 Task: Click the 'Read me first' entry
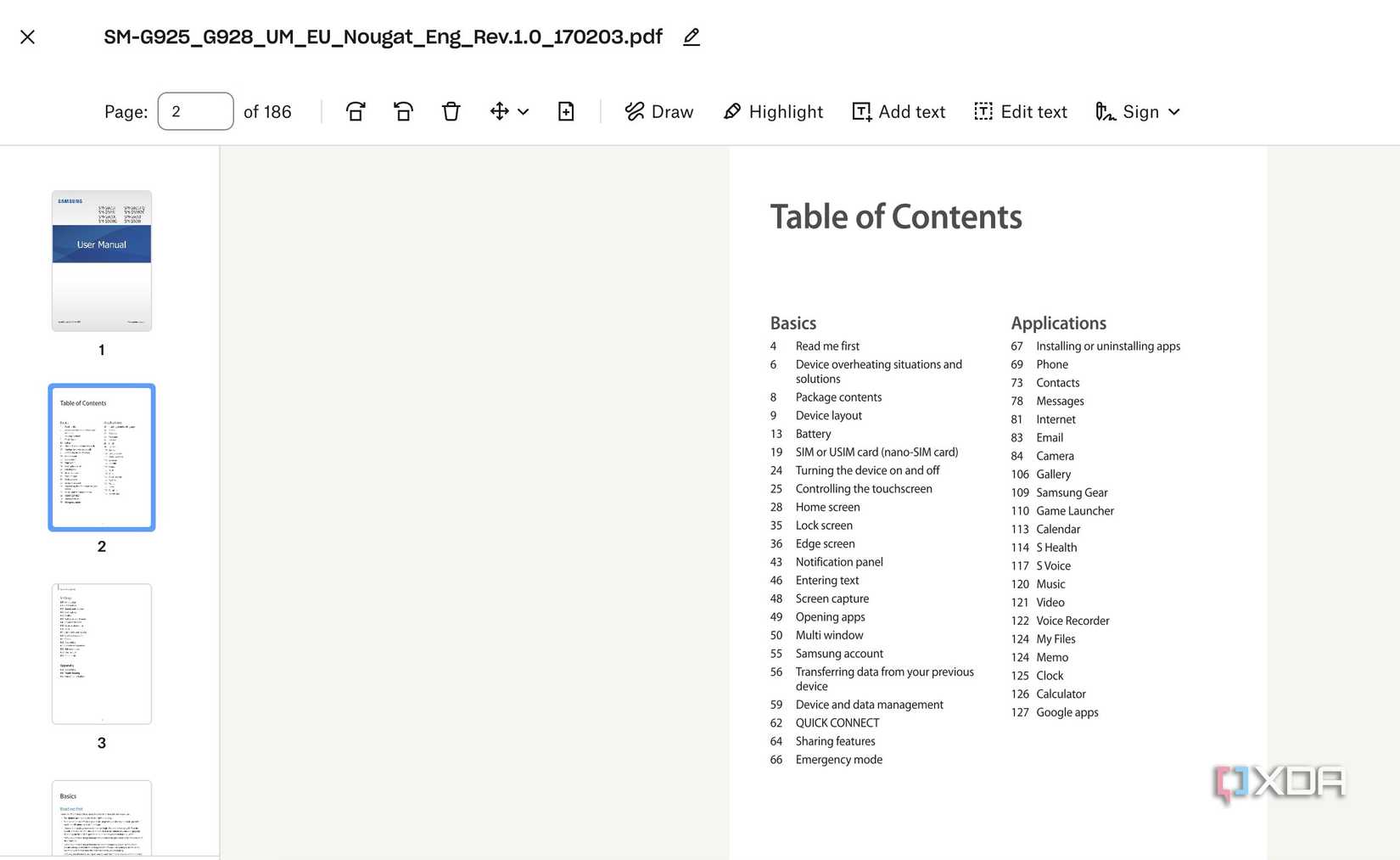coord(827,346)
